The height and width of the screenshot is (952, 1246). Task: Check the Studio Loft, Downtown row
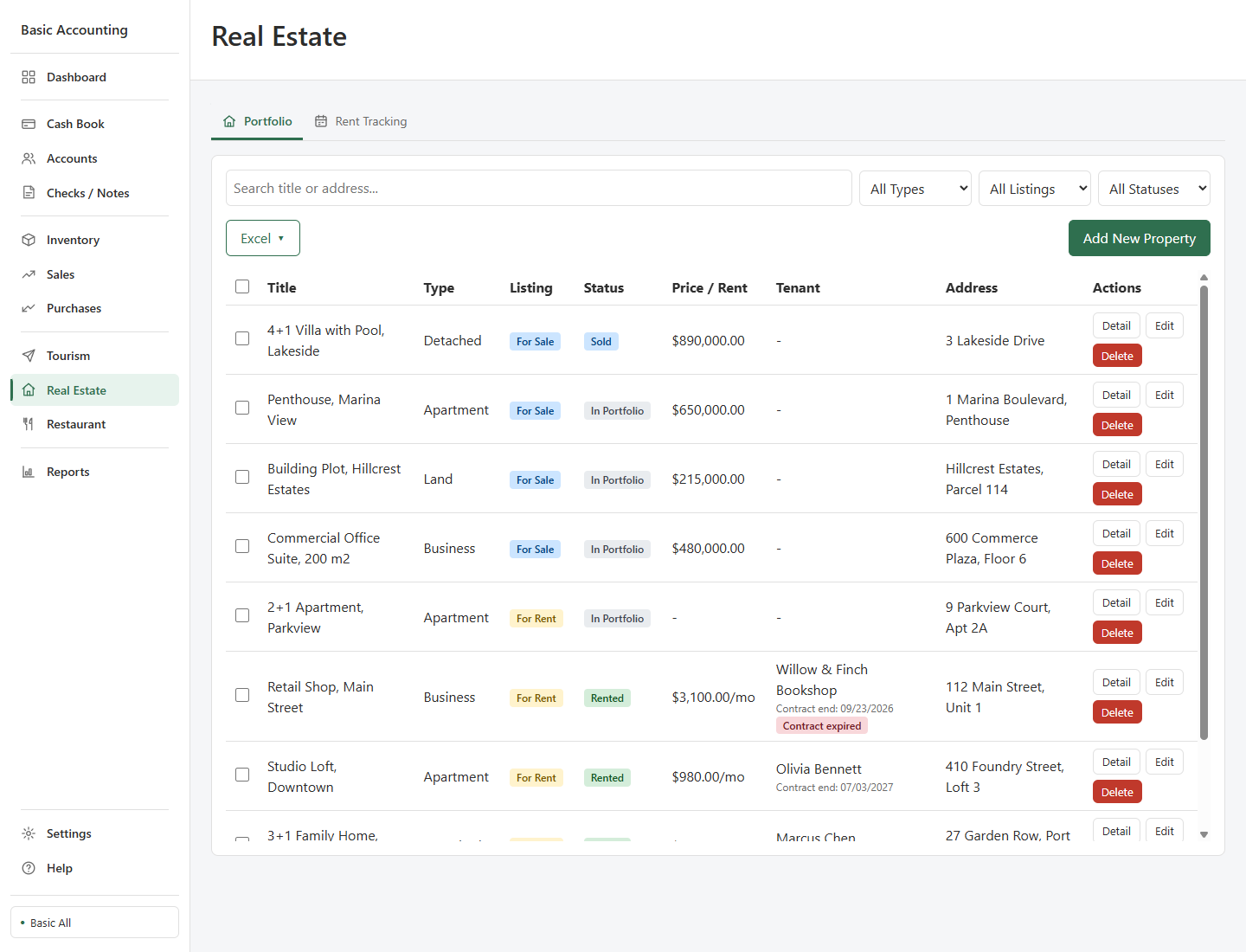242,775
